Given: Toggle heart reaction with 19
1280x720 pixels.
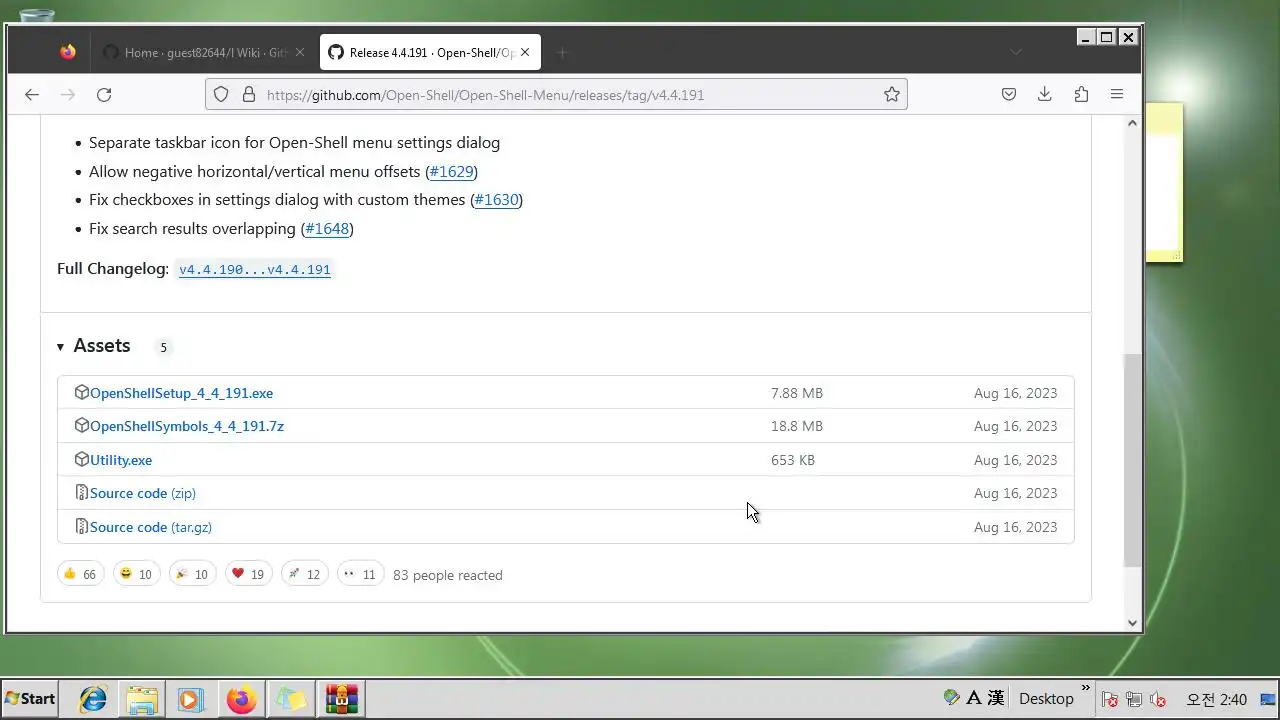Looking at the screenshot, I should 248,574.
